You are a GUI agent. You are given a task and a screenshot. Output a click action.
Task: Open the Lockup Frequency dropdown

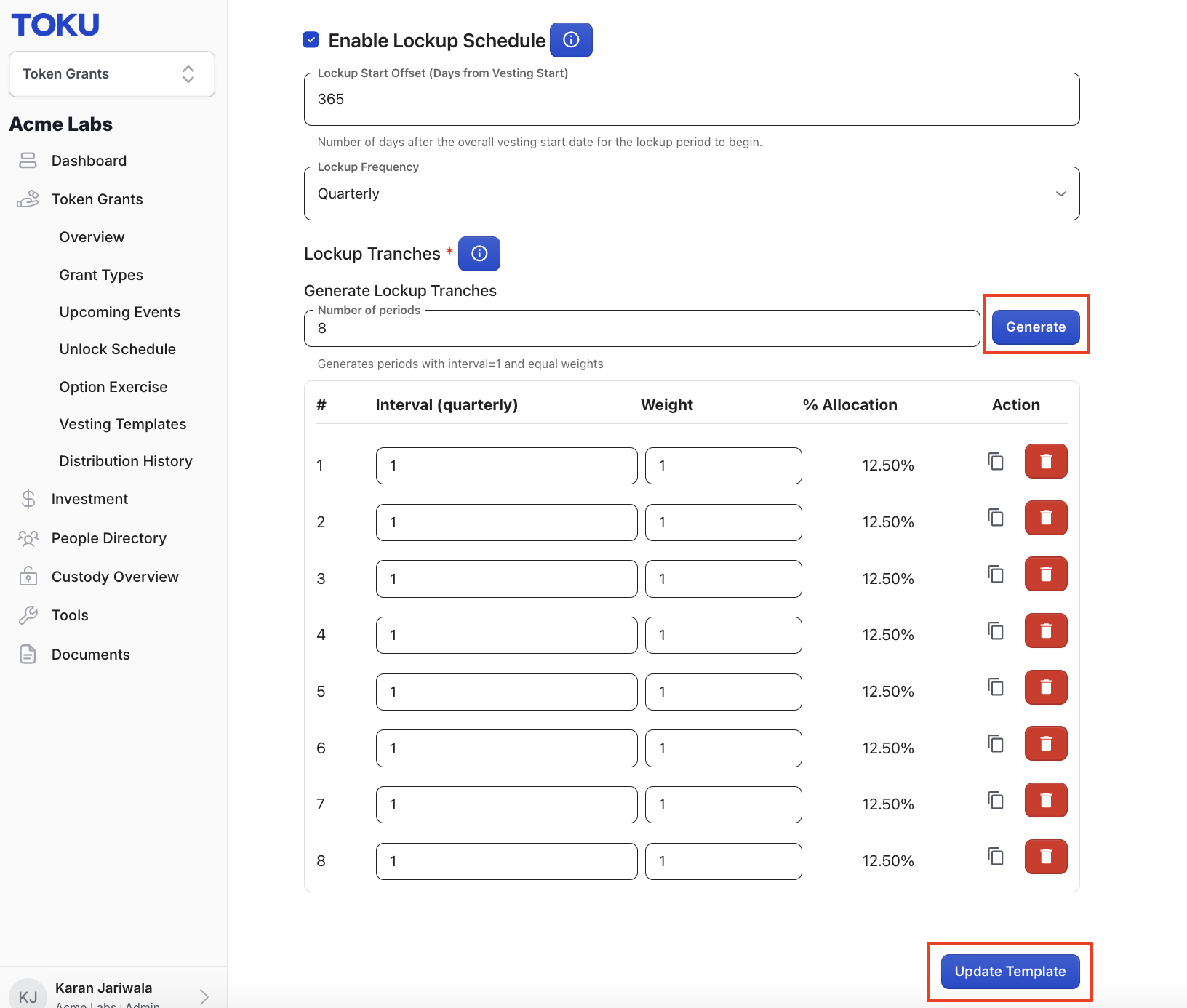(692, 193)
